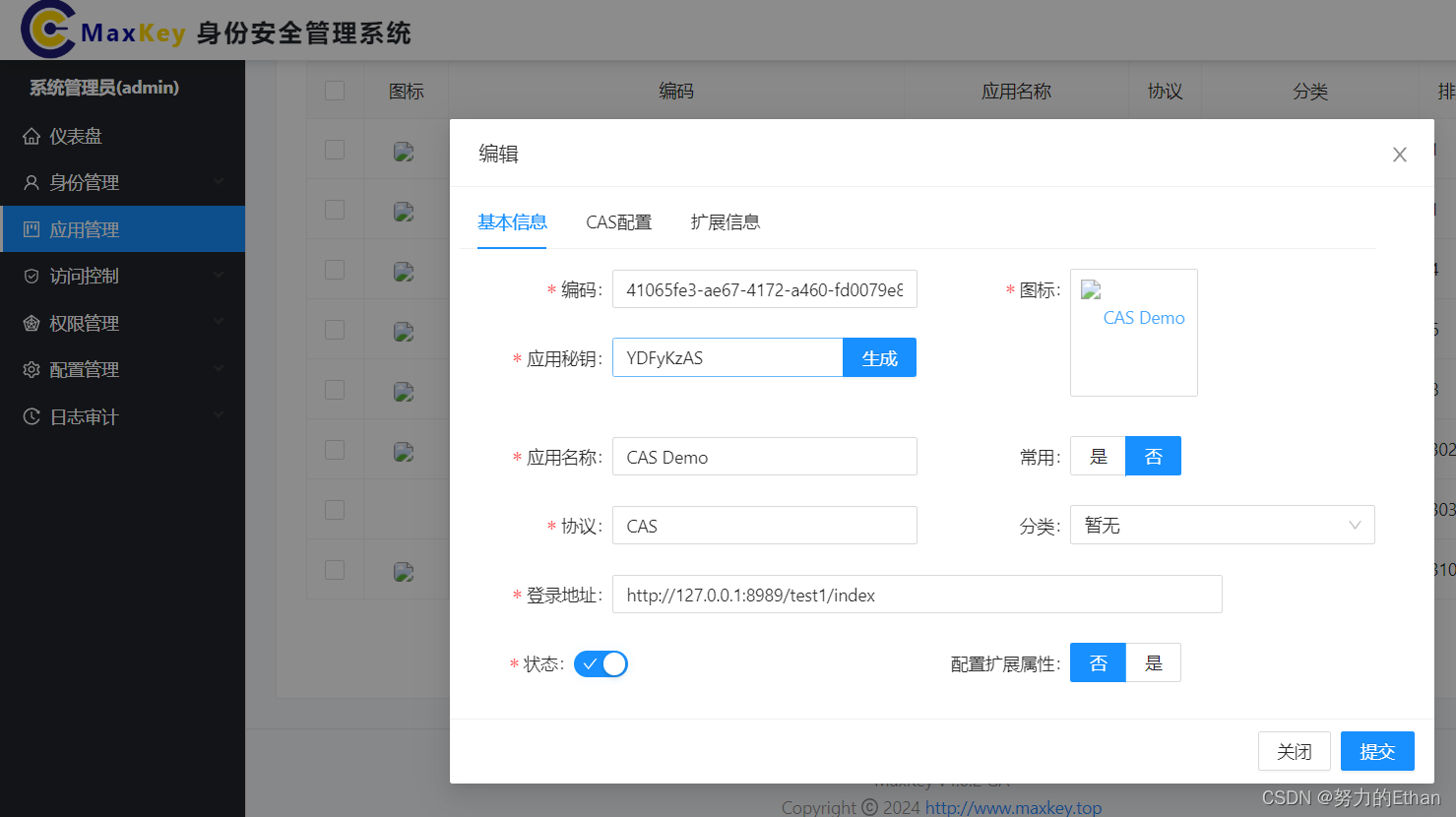The width and height of the screenshot is (1456, 817).
Task: Click the 生成 button
Action: [x=880, y=357]
